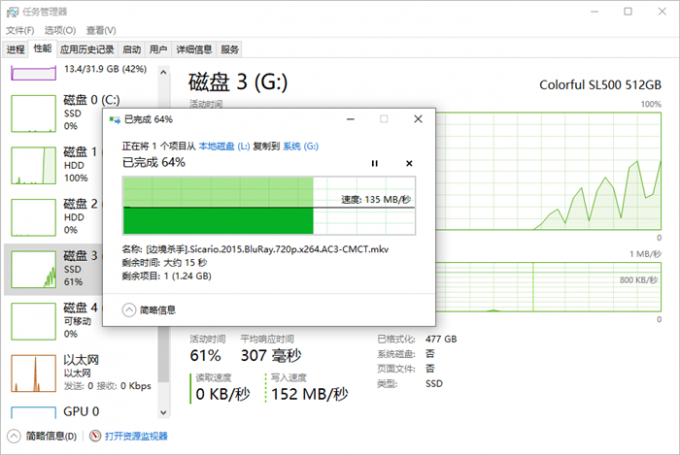This screenshot has width=680, height=455.
Task: Collapse Task Manager via 简略信息(D) chevron
Action: (14, 436)
